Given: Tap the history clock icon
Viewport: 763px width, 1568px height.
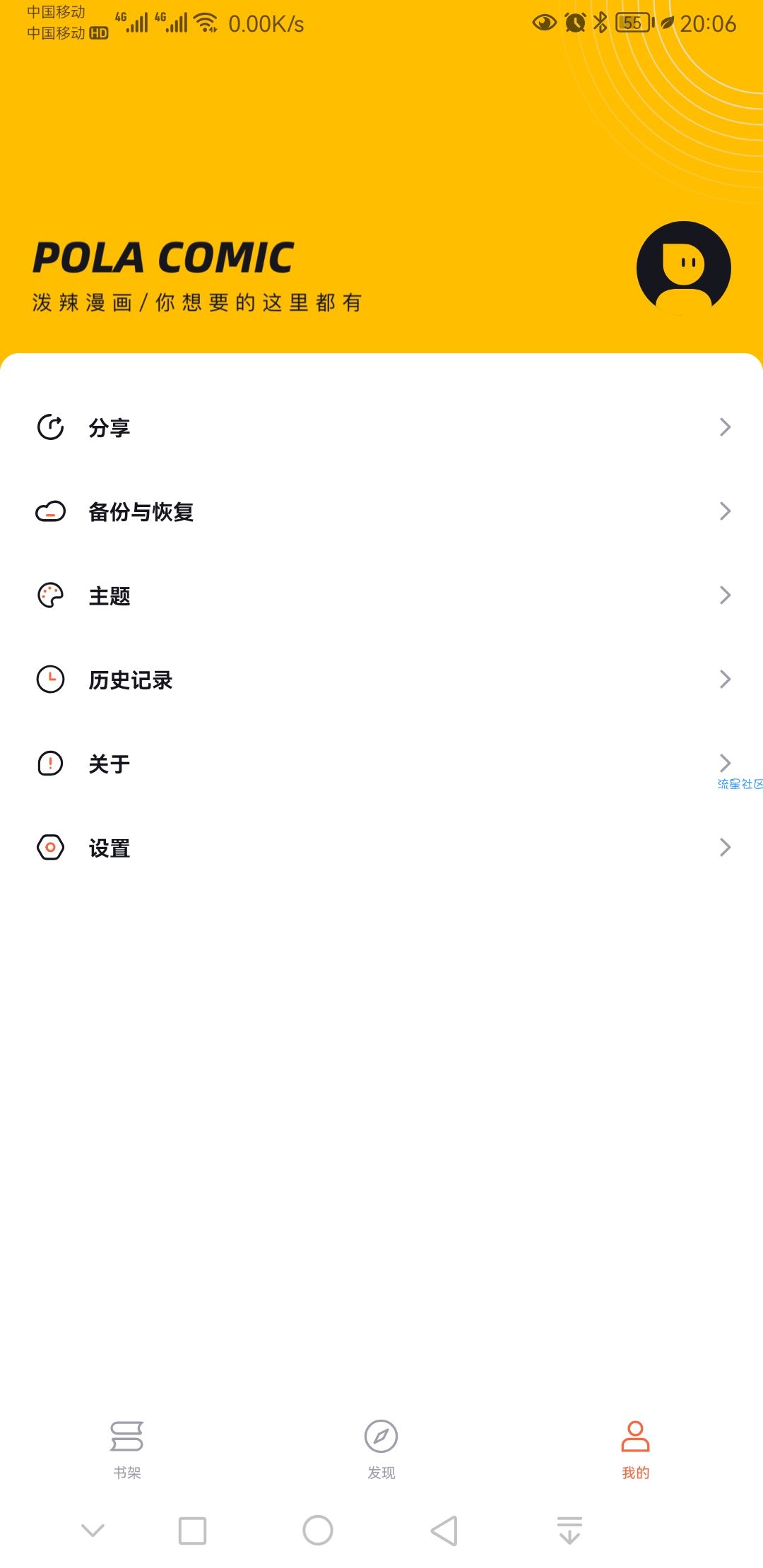Looking at the screenshot, I should 50,679.
